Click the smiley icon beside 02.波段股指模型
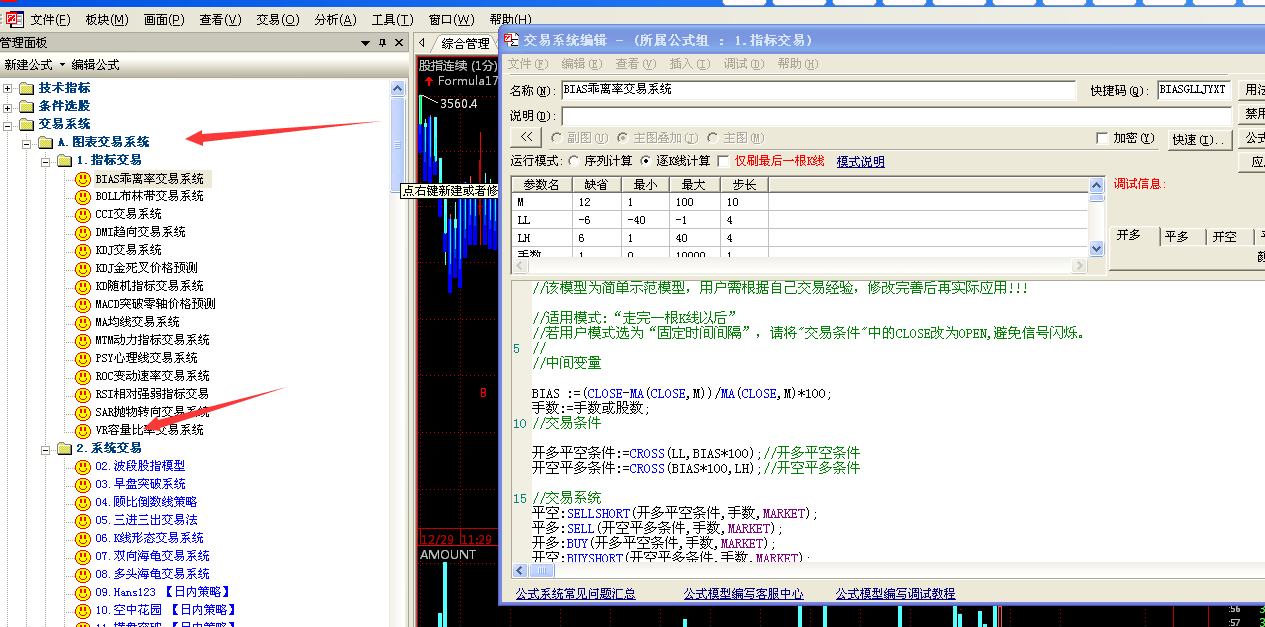 tap(83, 467)
